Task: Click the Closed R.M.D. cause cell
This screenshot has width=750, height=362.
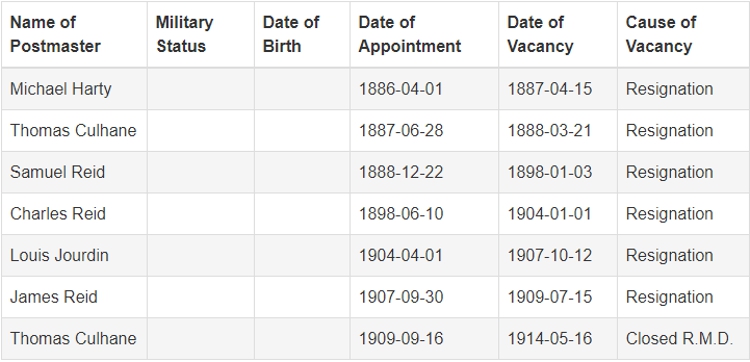Action: (684, 339)
